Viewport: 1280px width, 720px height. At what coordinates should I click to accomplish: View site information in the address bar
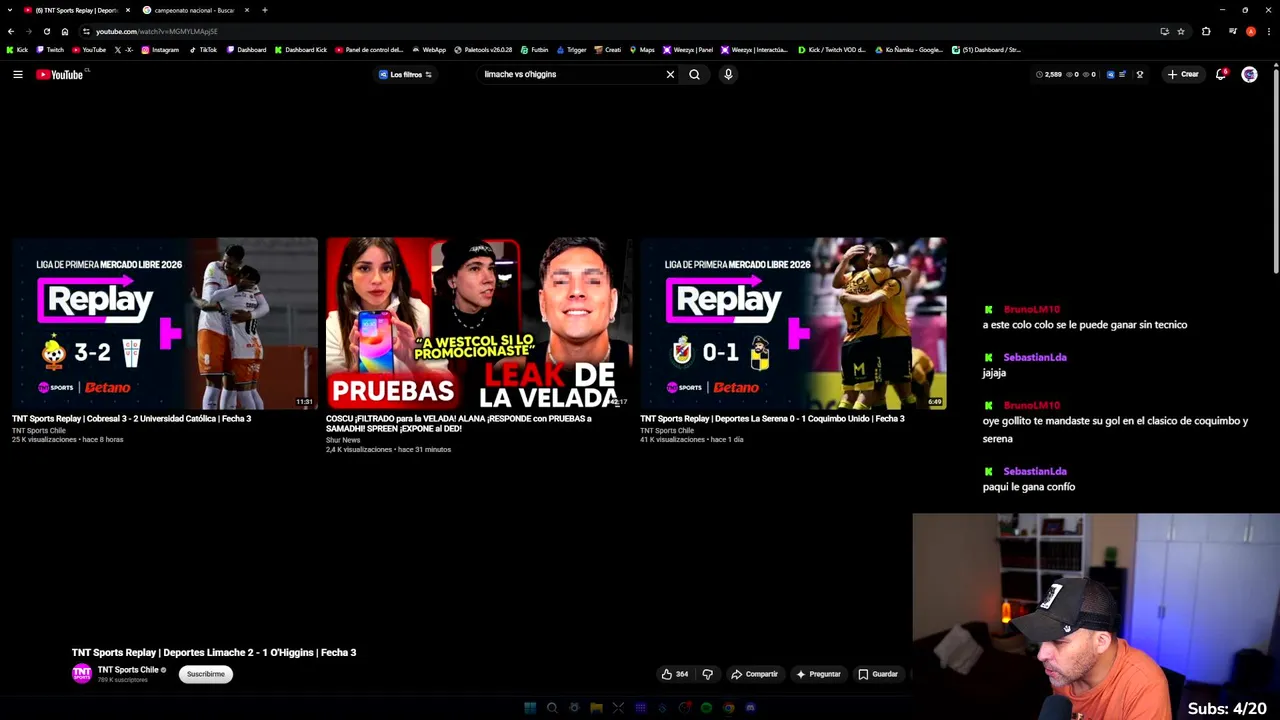(x=86, y=31)
